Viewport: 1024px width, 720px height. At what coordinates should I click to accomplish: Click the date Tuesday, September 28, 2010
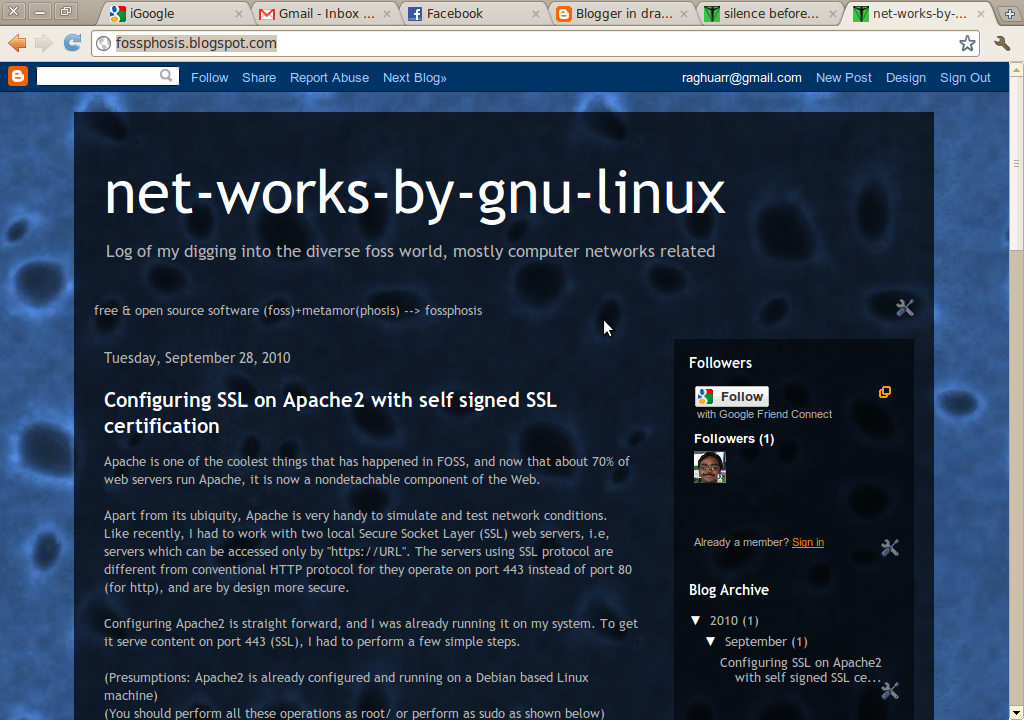(197, 358)
